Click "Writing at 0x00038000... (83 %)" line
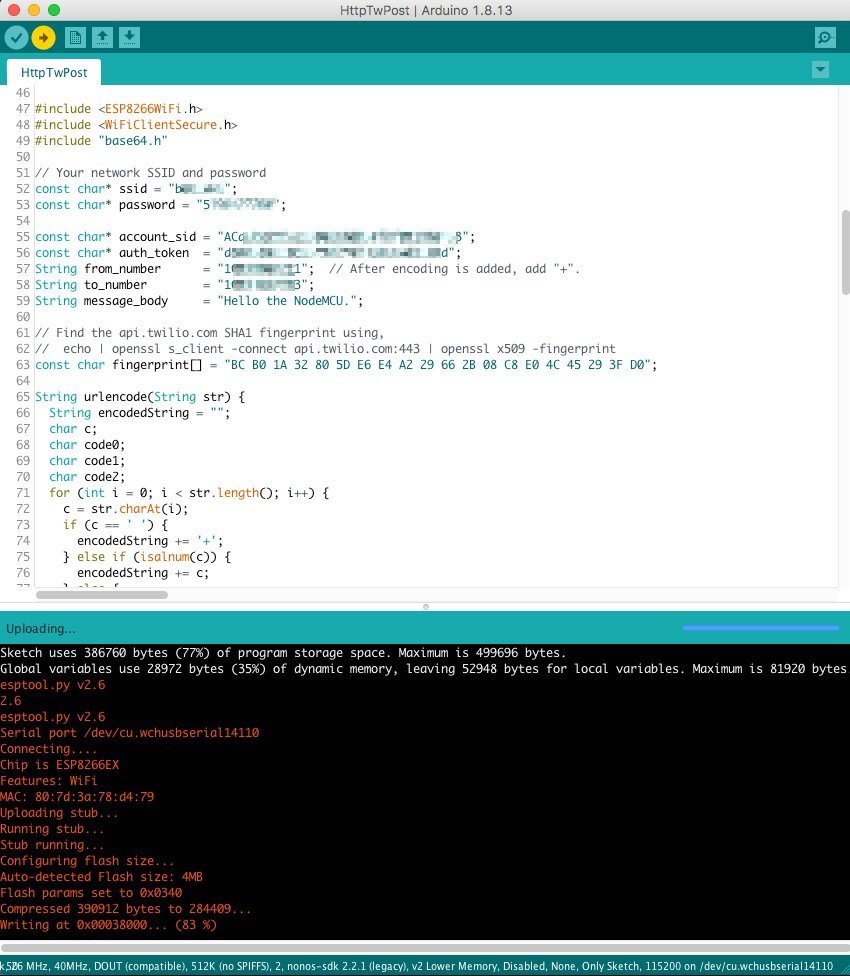850x976 pixels. [x=108, y=924]
